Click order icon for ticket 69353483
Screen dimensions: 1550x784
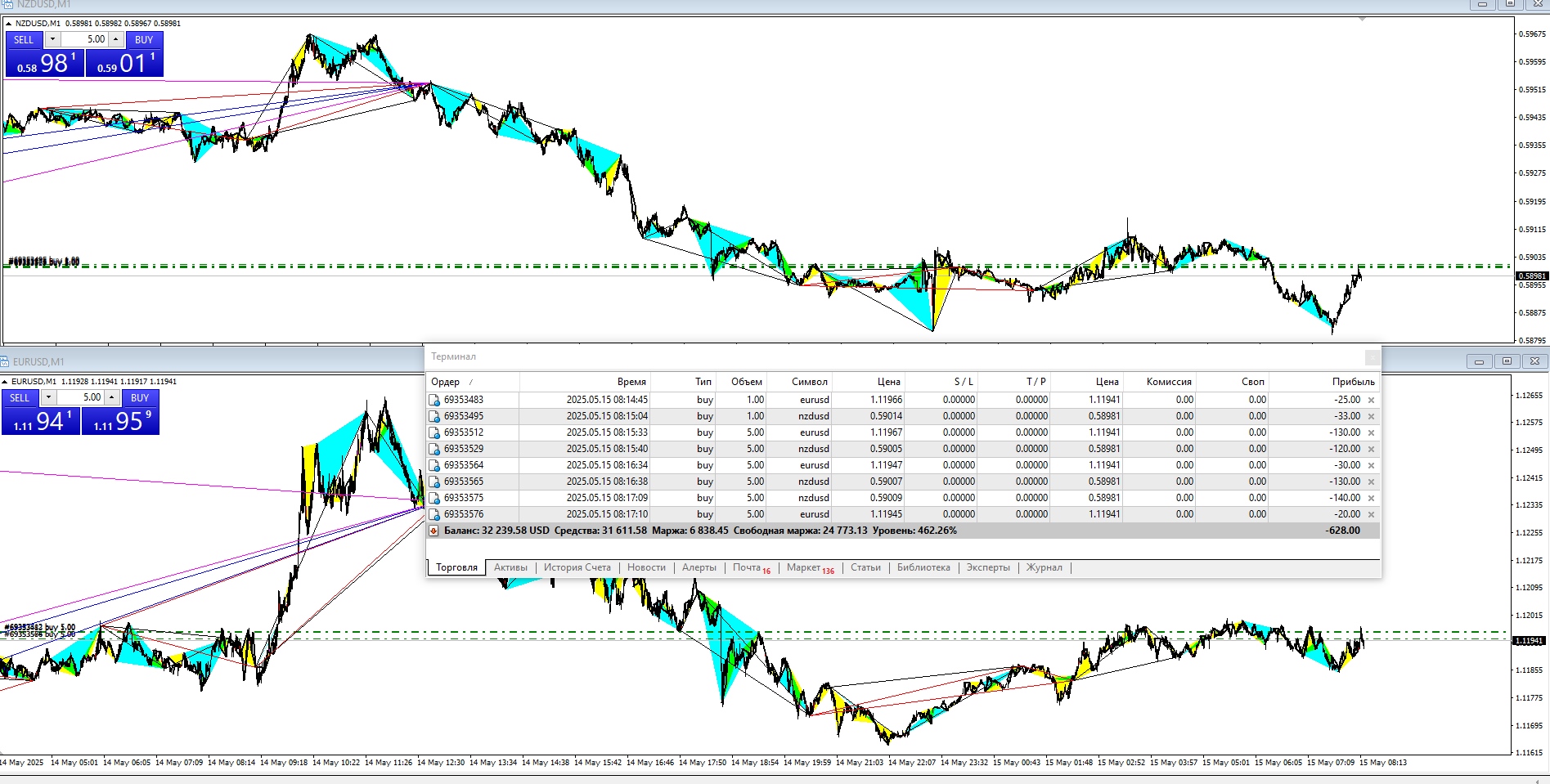pyautogui.click(x=434, y=400)
